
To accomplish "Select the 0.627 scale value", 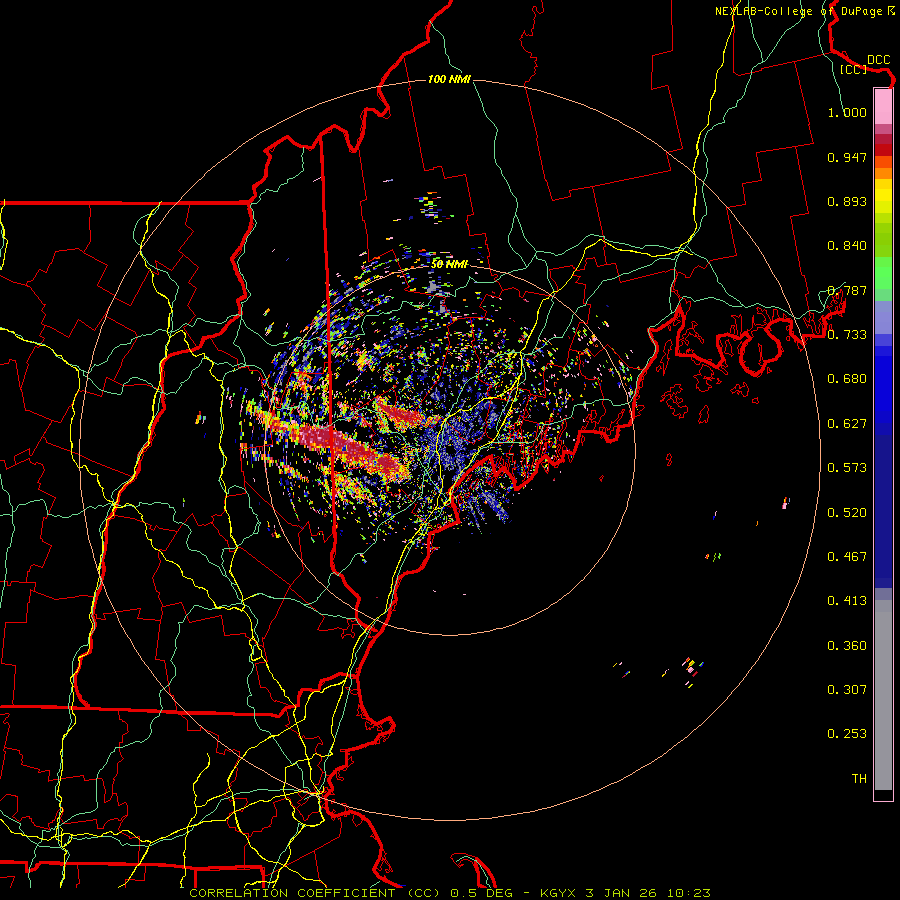I will coord(847,424).
